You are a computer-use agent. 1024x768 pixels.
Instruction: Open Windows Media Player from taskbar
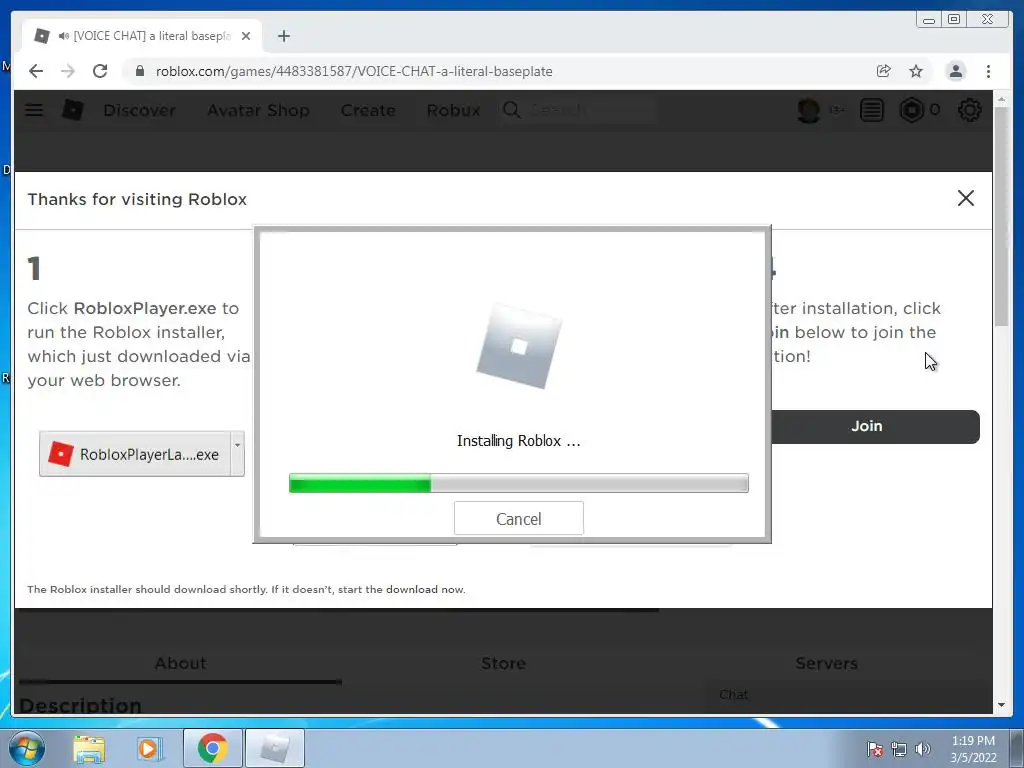point(150,748)
